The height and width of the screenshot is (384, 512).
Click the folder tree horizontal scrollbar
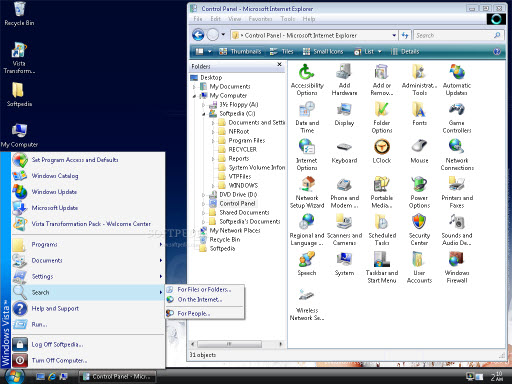point(229,344)
